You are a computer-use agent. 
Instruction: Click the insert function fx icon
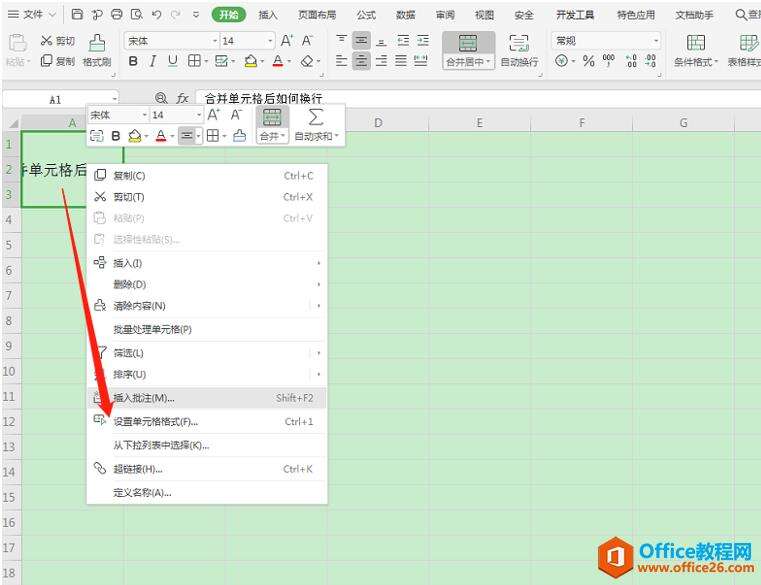(182, 99)
